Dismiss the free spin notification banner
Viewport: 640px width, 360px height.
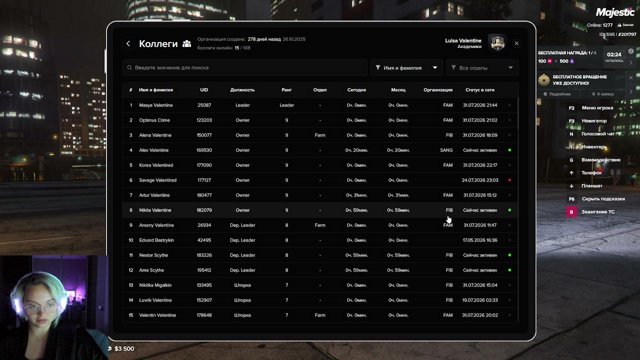(631, 77)
